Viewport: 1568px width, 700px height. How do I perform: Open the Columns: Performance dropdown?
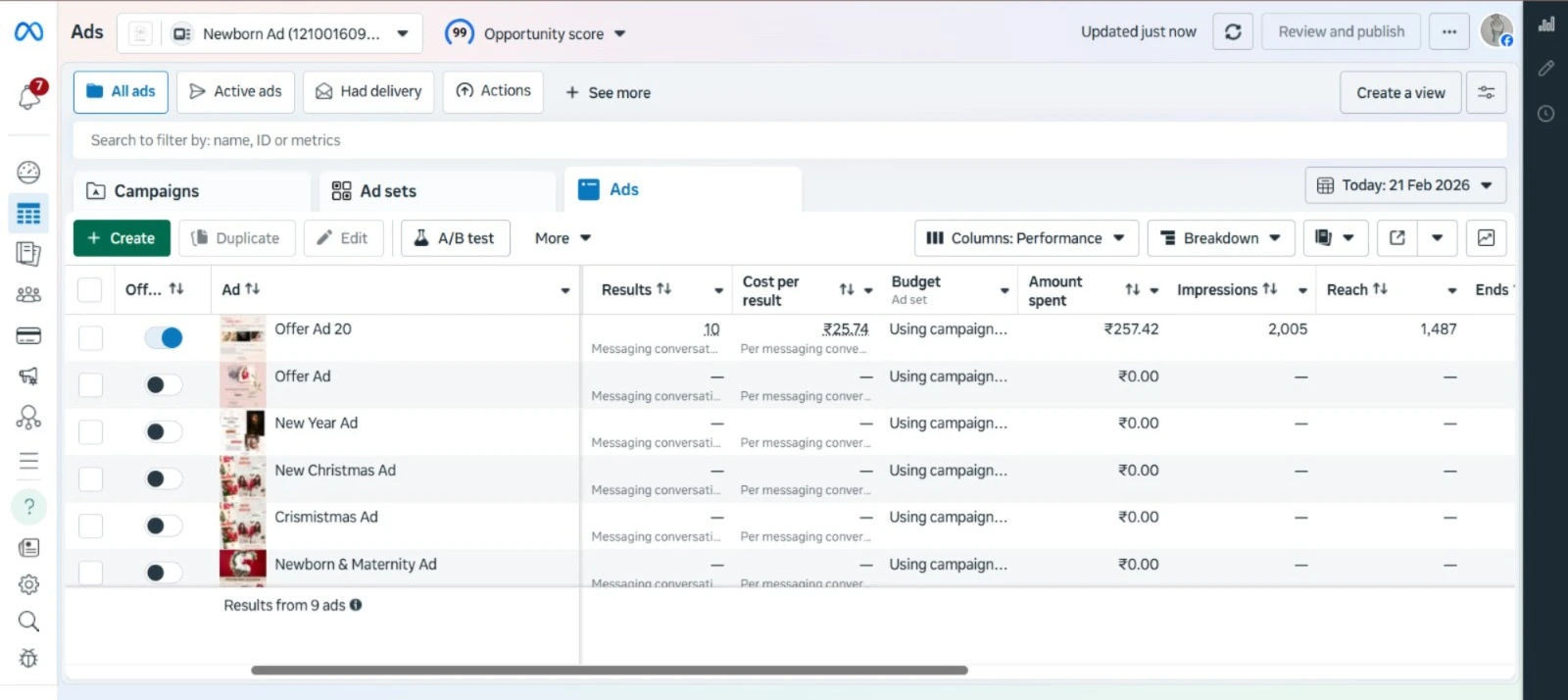point(1026,238)
